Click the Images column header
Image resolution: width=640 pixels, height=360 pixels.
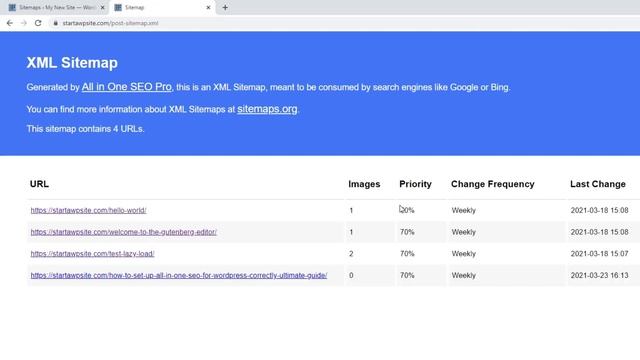364,184
